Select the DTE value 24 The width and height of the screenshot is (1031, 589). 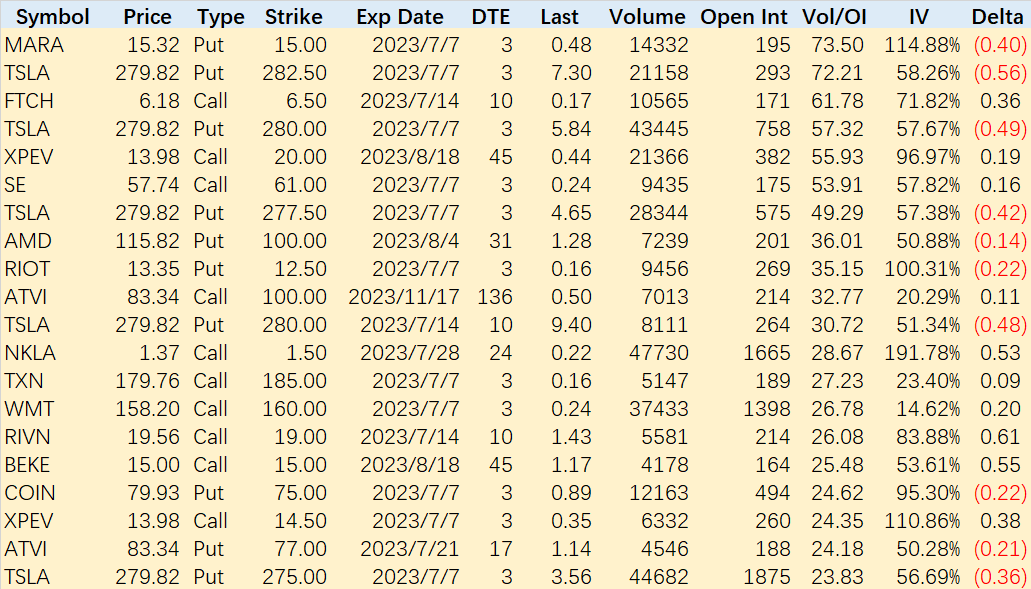500,353
